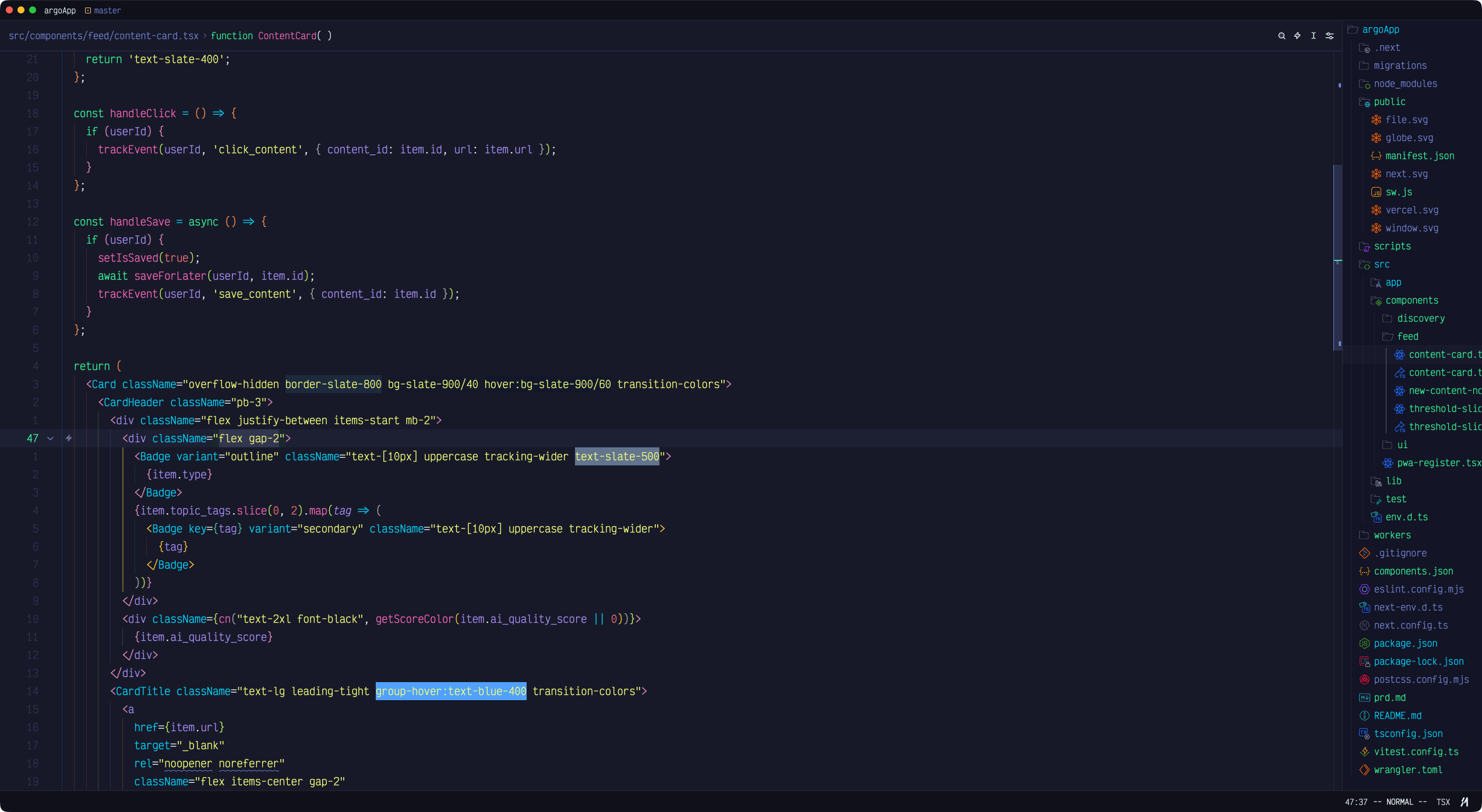Open the master branch switcher

pyautogui.click(x=103, y=10)
